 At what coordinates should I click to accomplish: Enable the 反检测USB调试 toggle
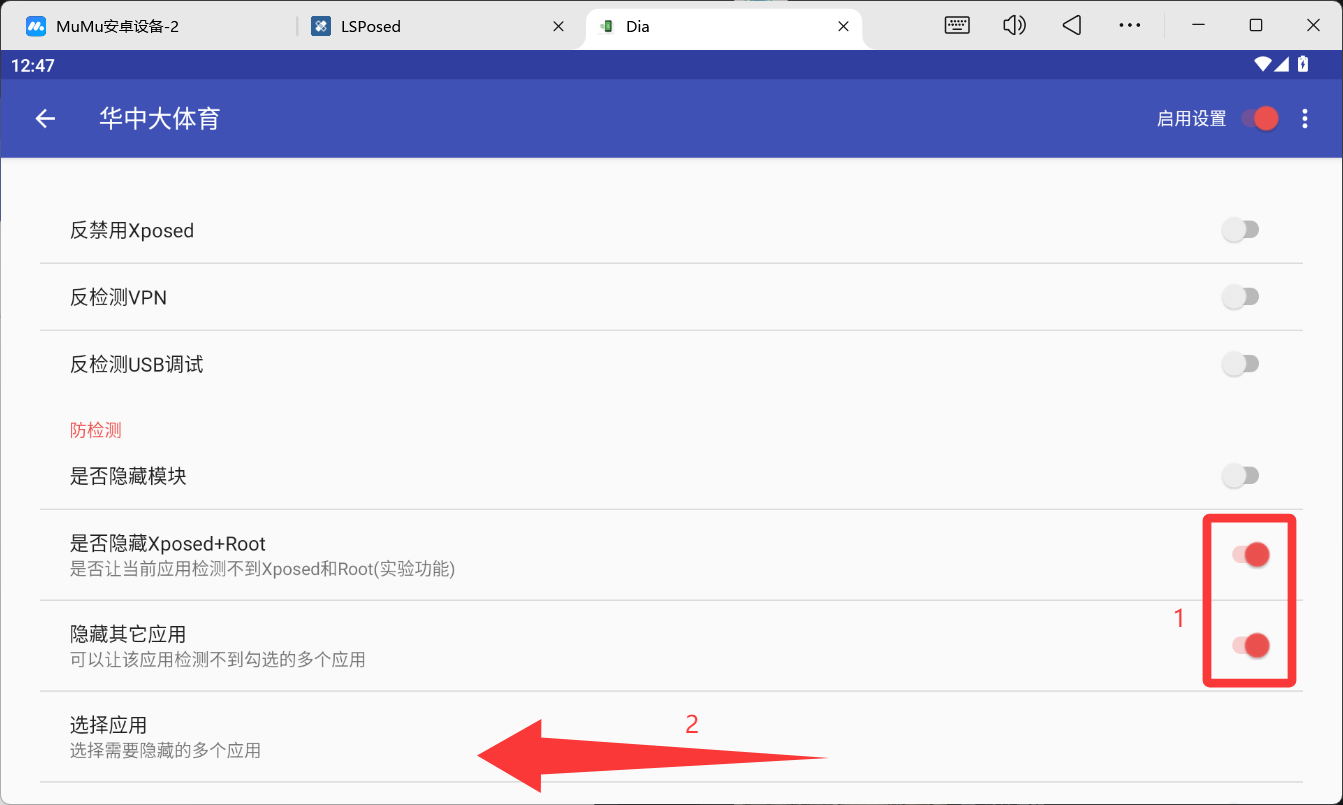pos(1240,364)
